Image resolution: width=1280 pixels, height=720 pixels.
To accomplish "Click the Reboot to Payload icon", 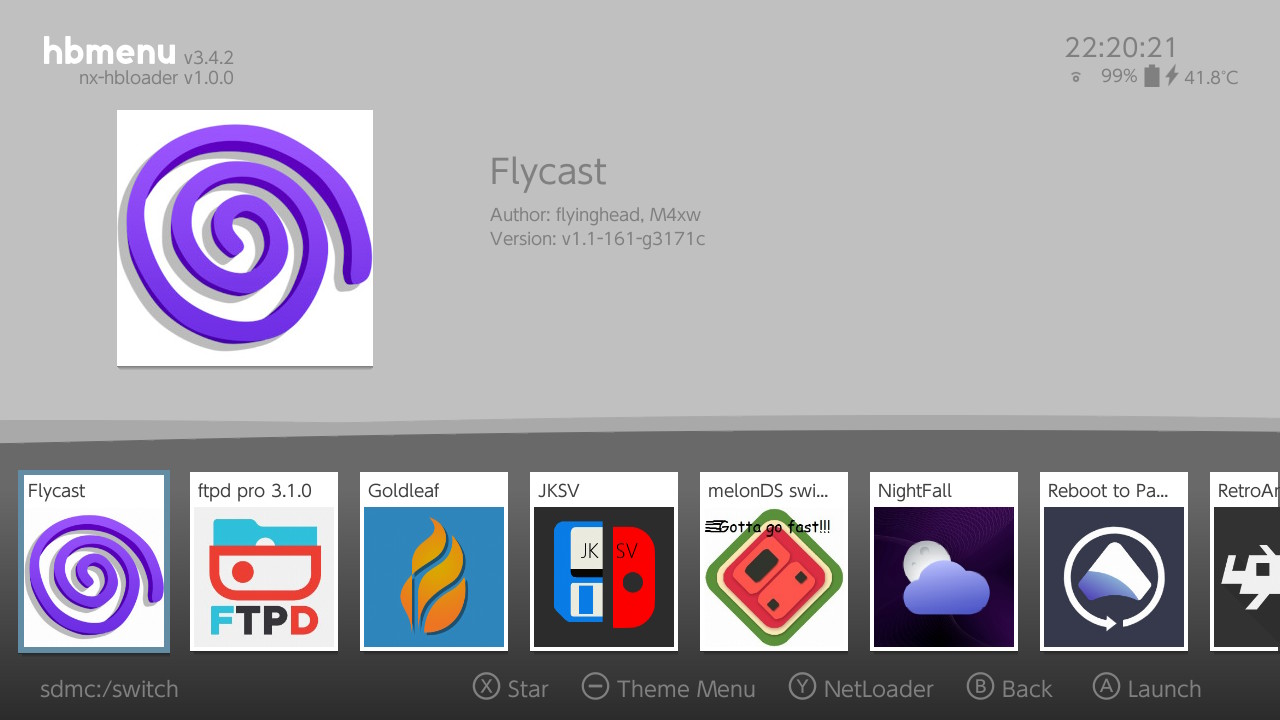I will [x=1113, y=575].
